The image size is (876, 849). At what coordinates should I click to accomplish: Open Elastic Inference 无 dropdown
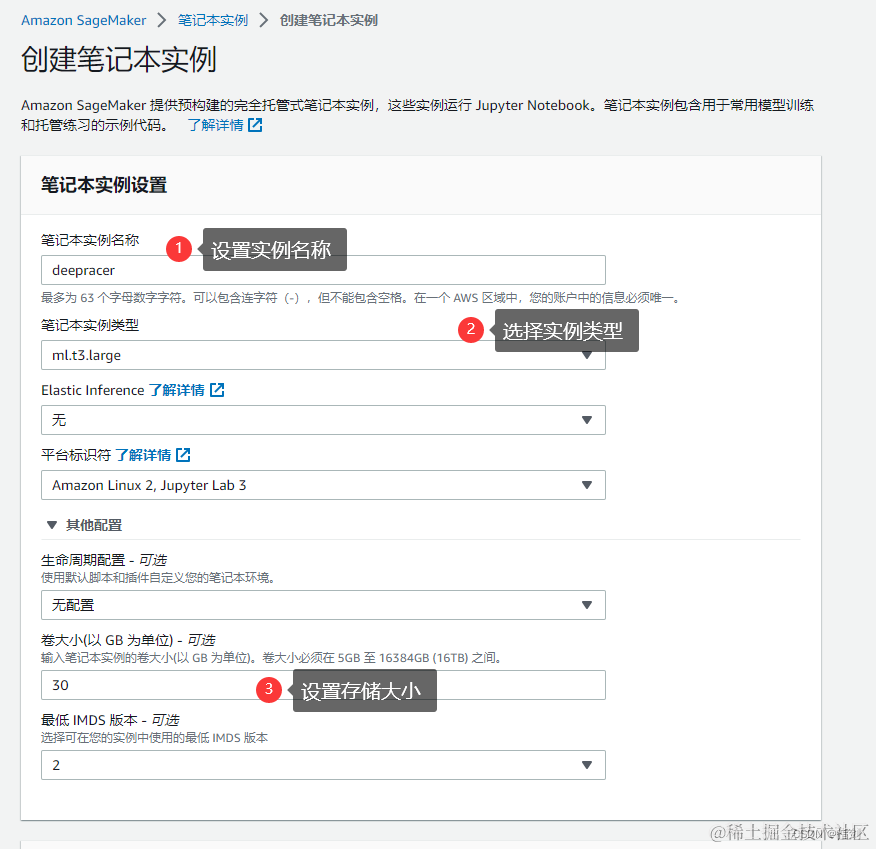tap(323, 420)
